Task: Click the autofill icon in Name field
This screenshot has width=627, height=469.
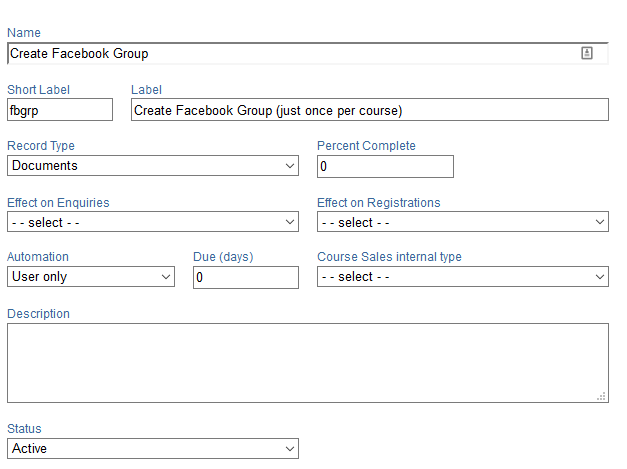Action: point(587,54)
